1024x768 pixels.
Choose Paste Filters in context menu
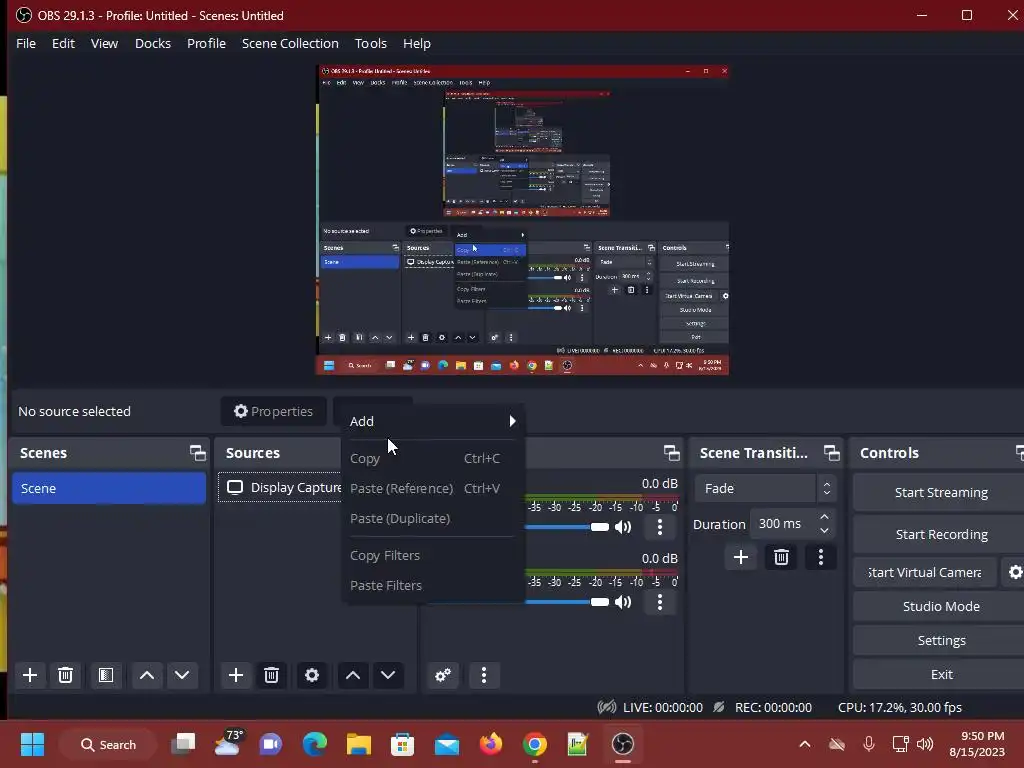click(x=432, y=585)
